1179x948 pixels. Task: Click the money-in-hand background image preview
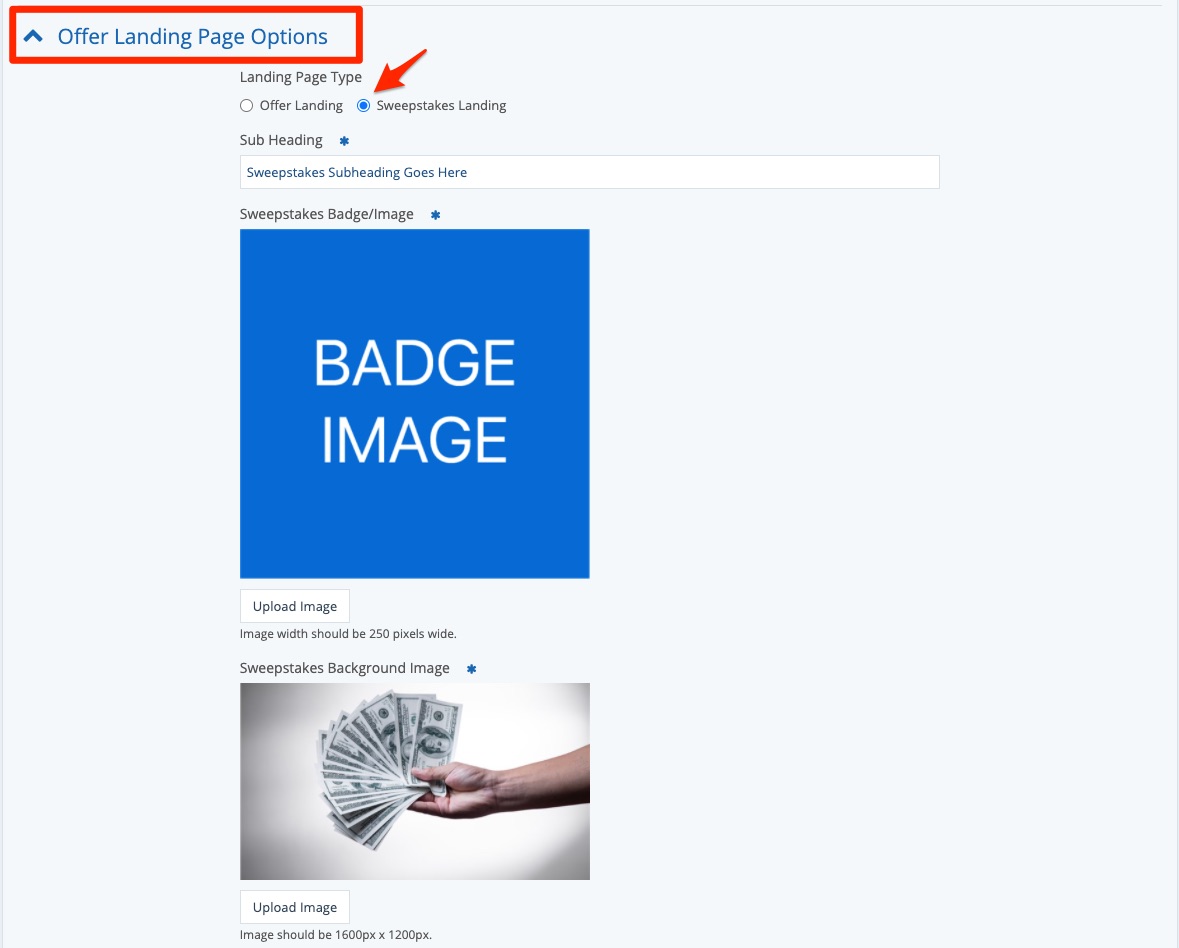[x=414, y=781]
